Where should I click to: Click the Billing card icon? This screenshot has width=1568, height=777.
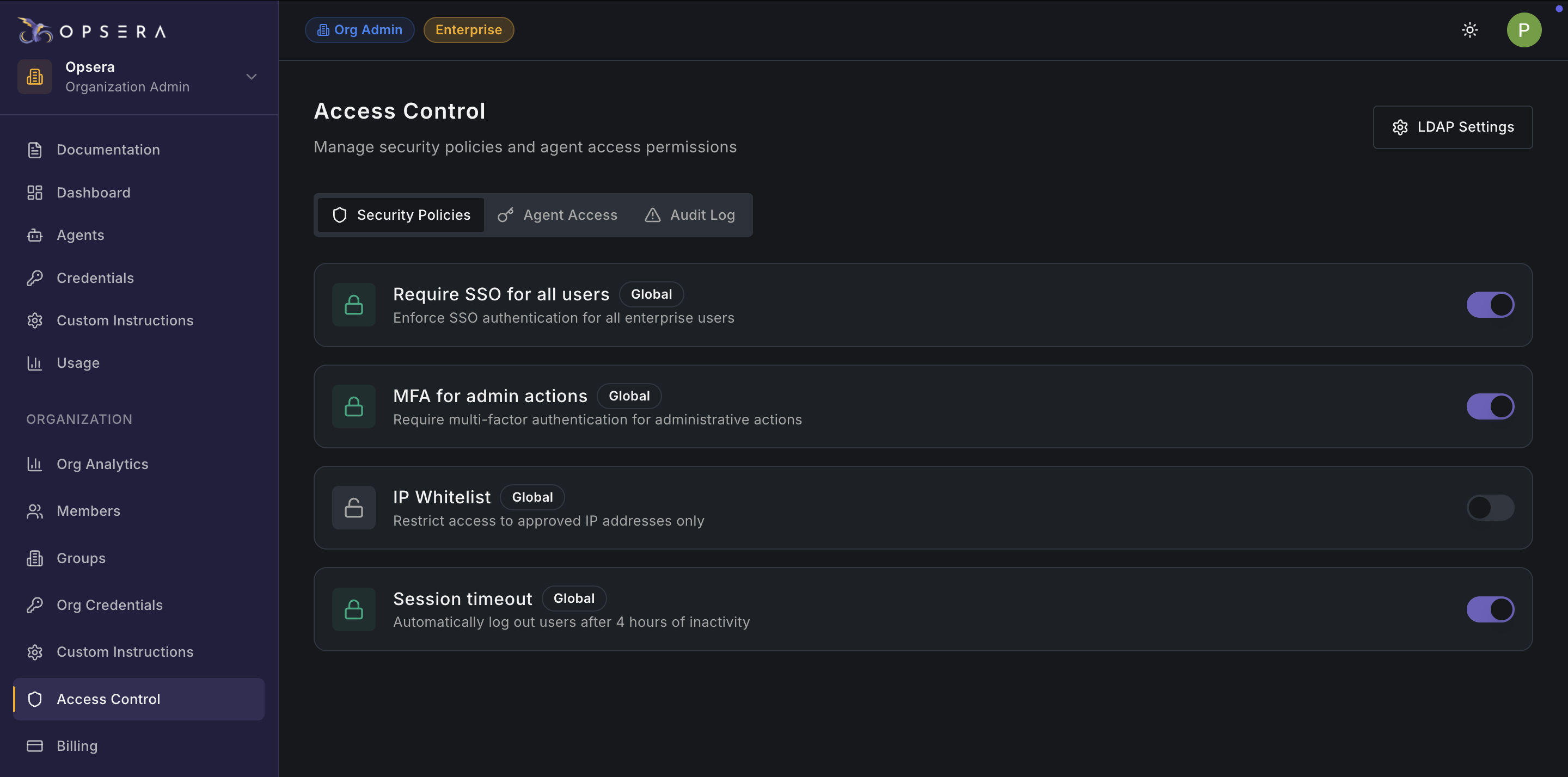pyautogui.click(x=35, y=746)
